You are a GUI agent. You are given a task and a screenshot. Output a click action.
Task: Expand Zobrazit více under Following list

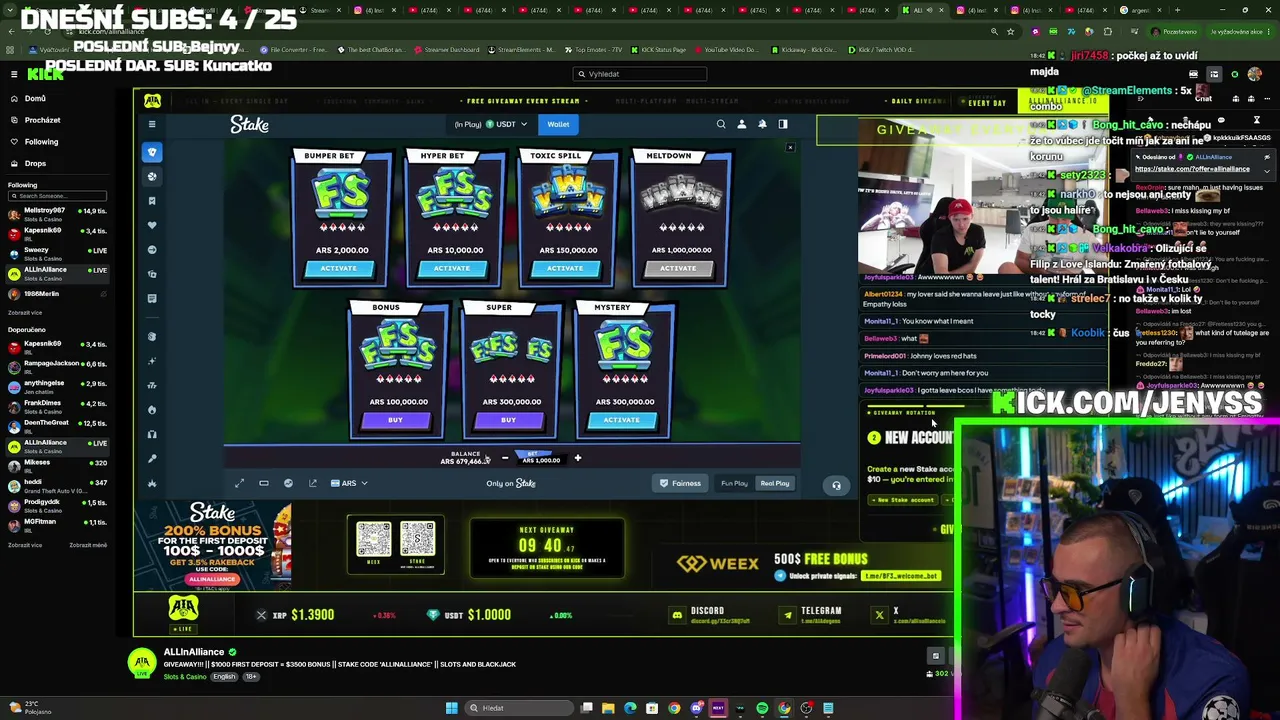(x=25, y=313)
